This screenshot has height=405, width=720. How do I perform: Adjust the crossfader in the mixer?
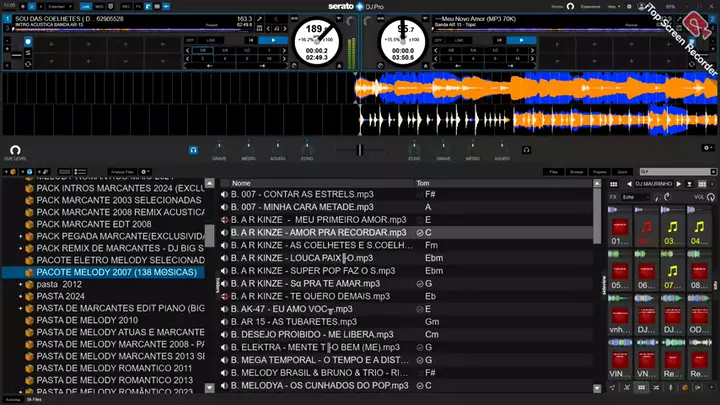coord(359,150)
